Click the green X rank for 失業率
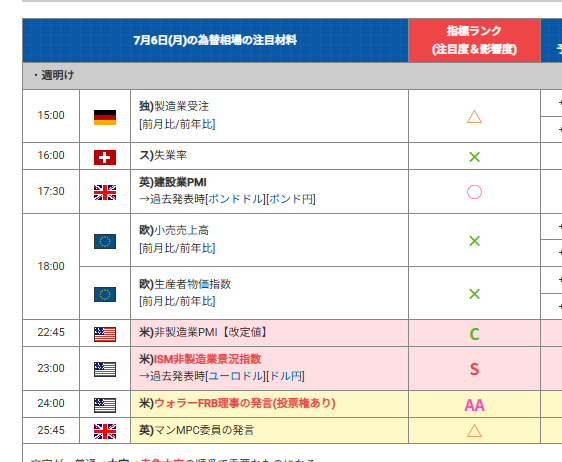Image resolution: width=562 pixels, height=462 pixels. pos(474,157)
